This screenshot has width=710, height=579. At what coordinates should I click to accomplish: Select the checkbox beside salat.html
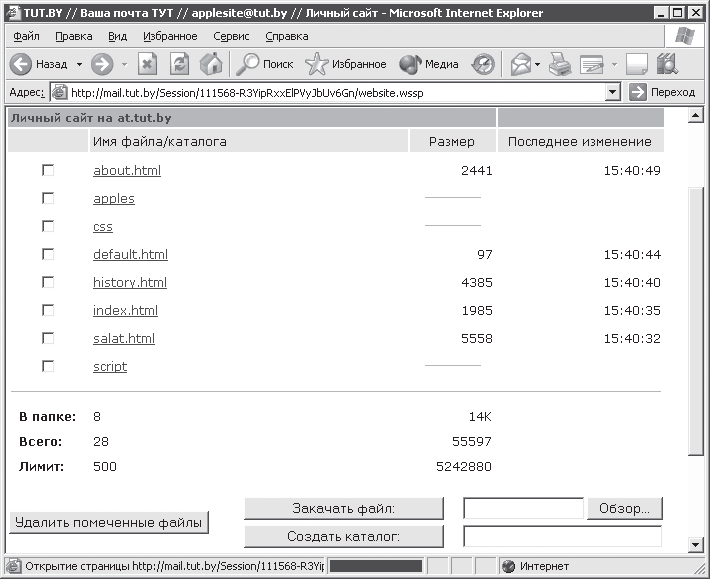pyautogui.click(x=48, y=338)
